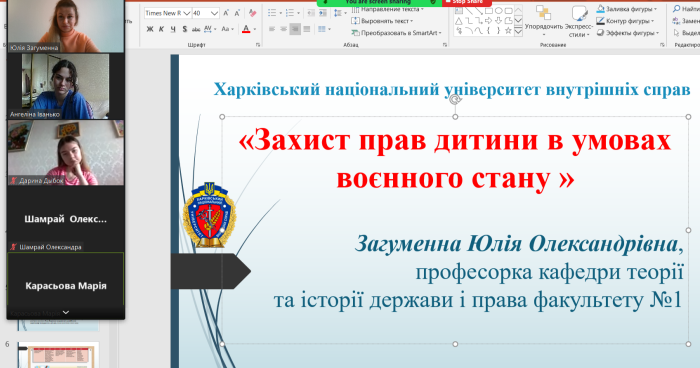Select the star shape

click(x=508, y=31)
